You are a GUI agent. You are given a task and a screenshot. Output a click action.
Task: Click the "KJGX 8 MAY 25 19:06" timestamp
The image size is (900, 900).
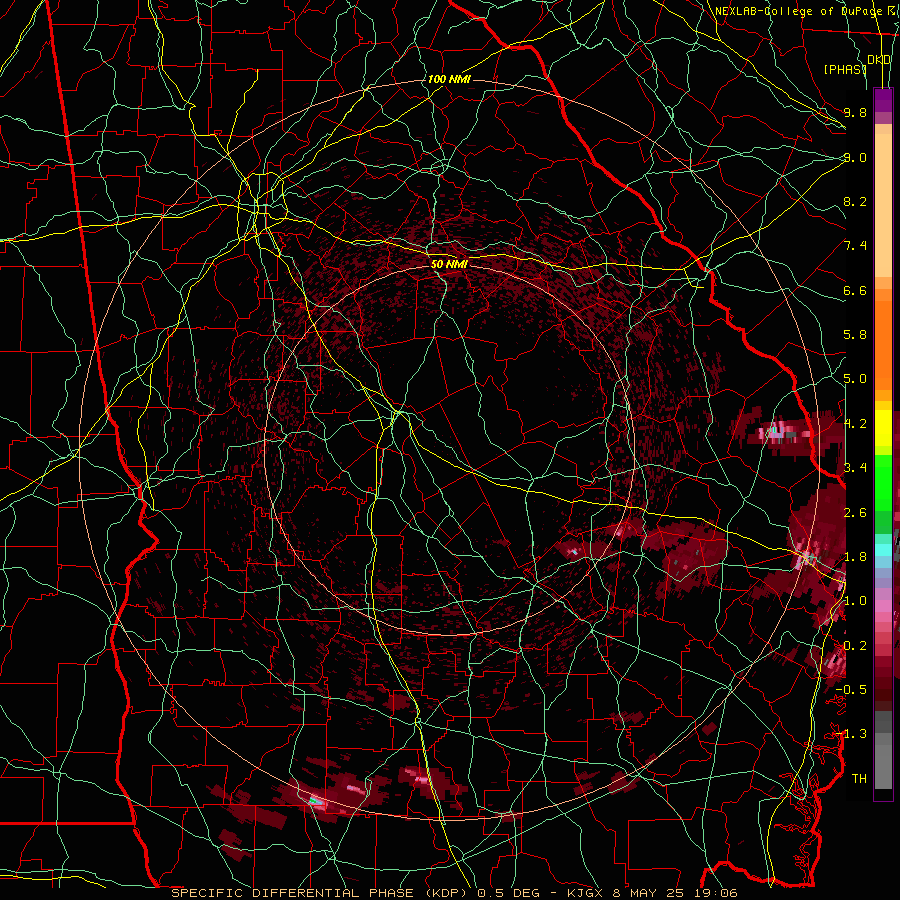[652, 893]
